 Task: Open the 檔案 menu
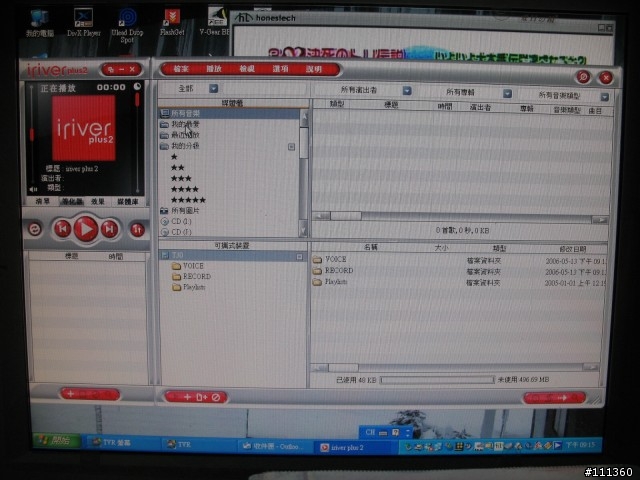click(181, 69)
